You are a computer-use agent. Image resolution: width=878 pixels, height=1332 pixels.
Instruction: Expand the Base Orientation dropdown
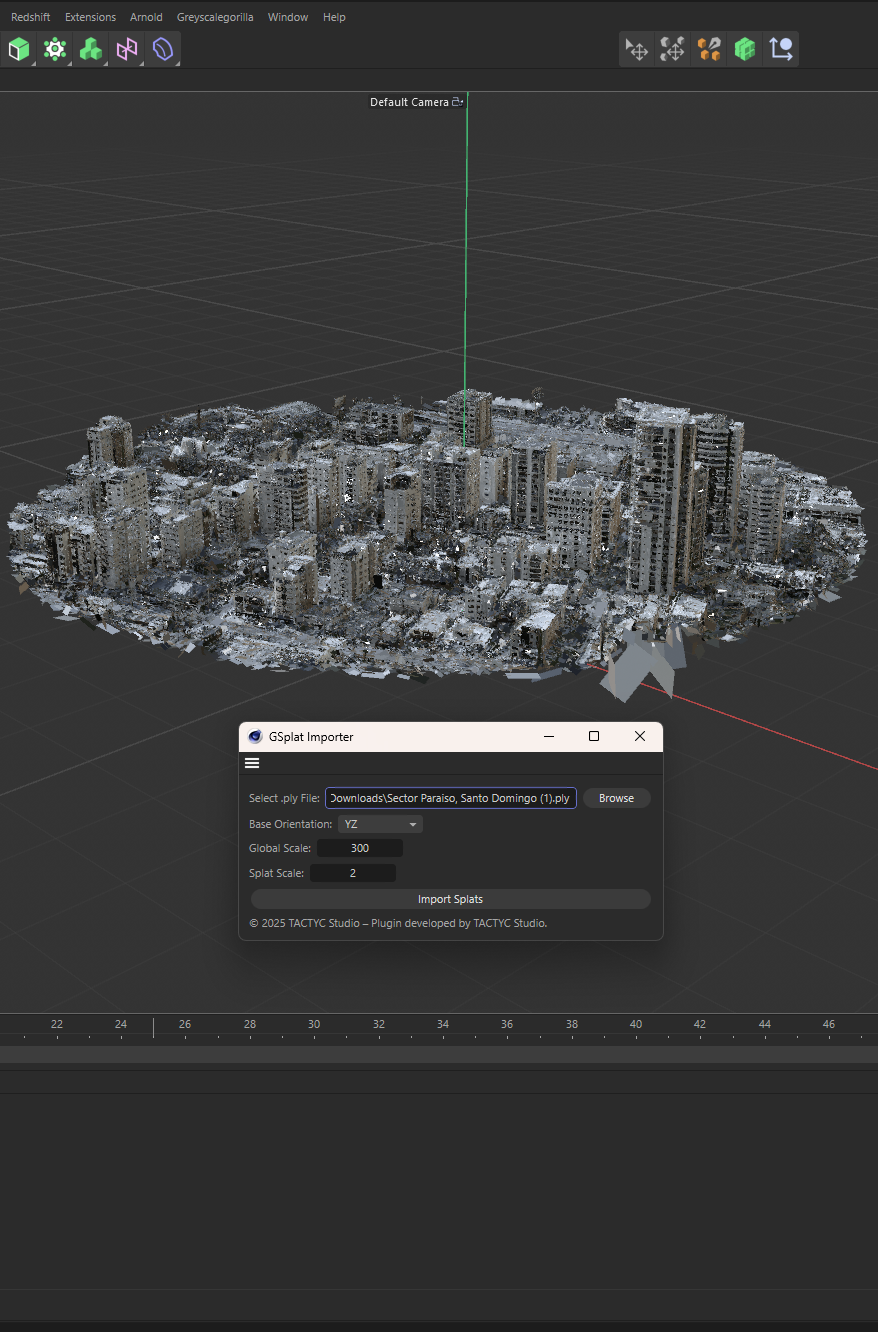pos(380,824)
